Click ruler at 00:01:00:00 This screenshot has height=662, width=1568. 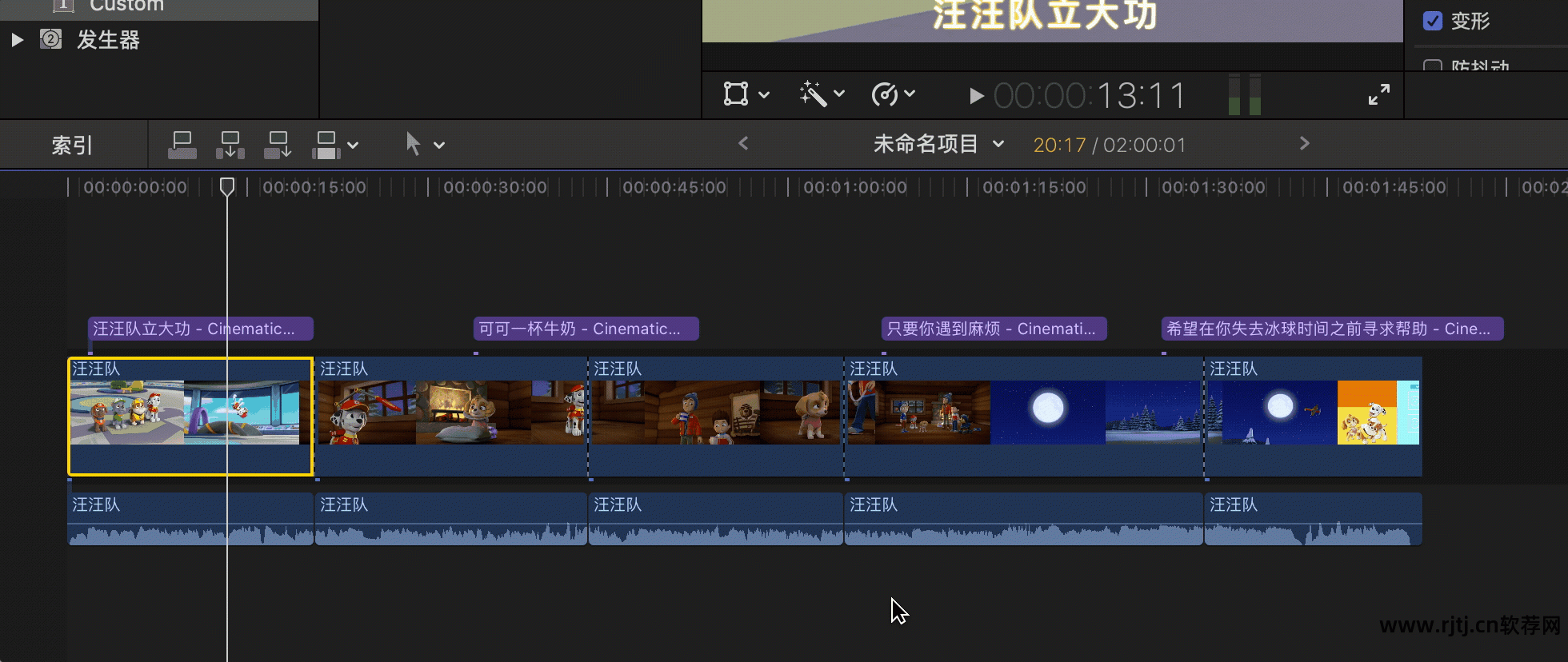855,187
